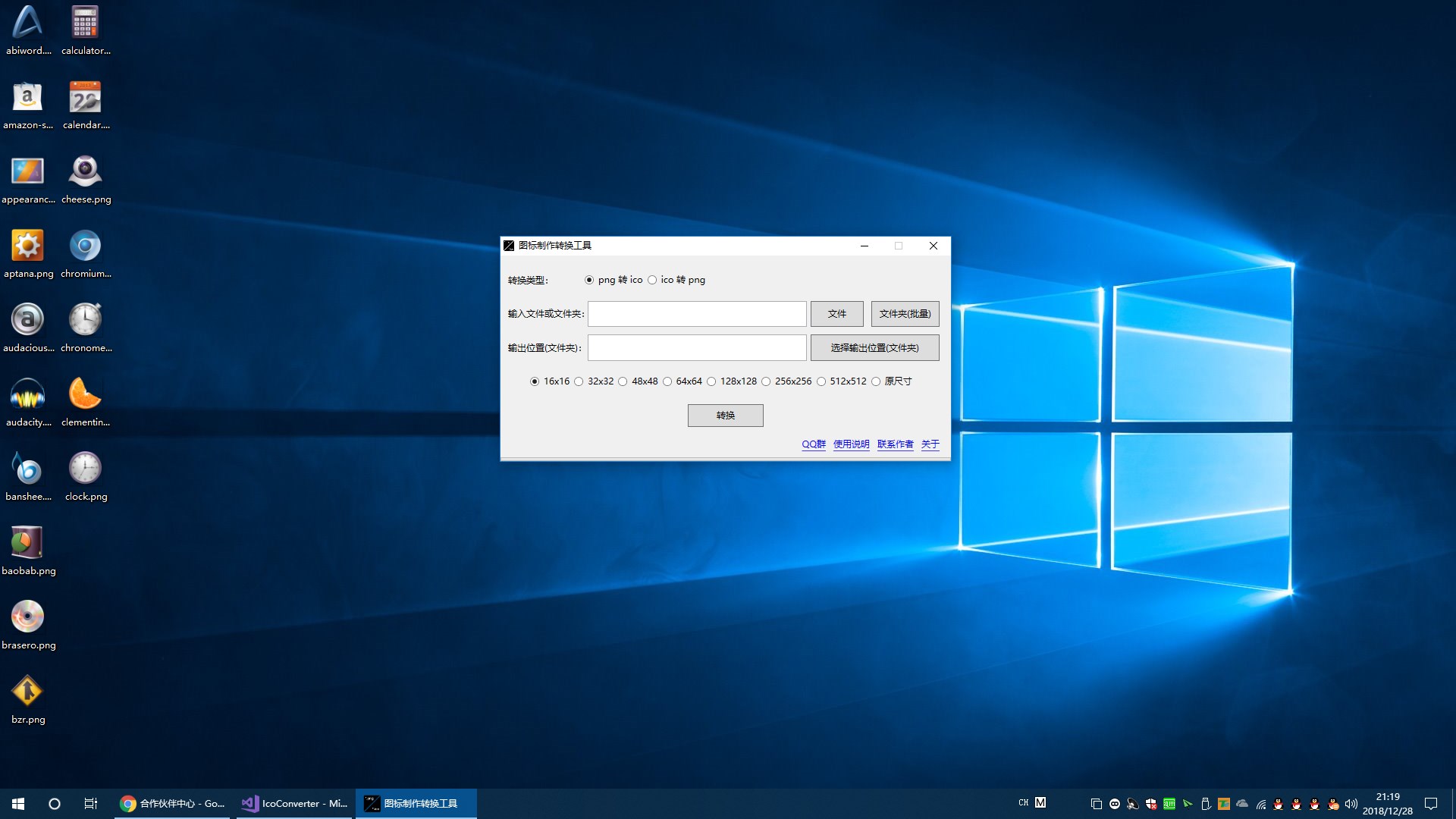The width and height of the screenshot is (1456, 819).
Task: Open the audacity.png desktop icon
Action: 28,395
